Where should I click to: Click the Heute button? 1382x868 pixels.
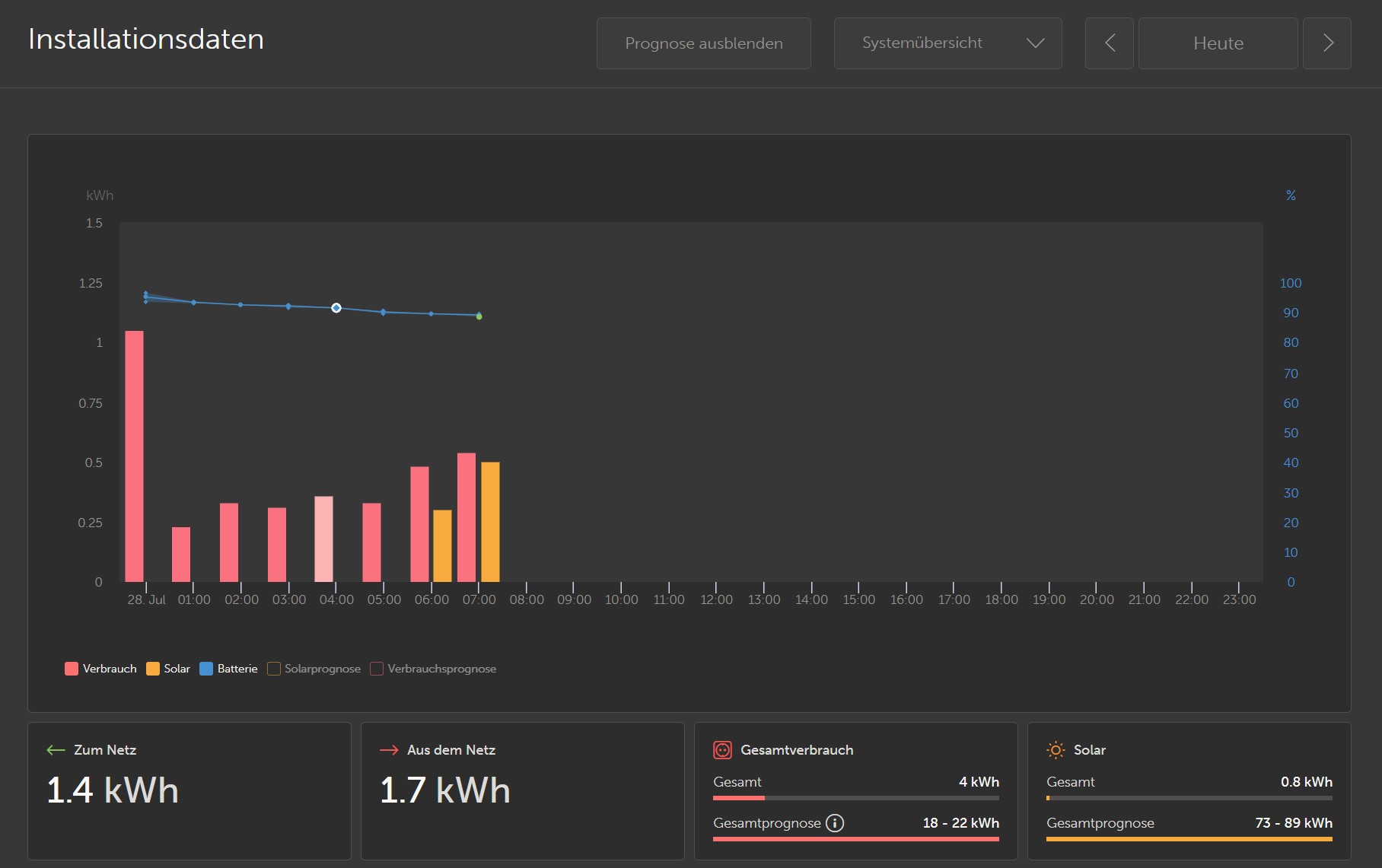pos(1218,43)
